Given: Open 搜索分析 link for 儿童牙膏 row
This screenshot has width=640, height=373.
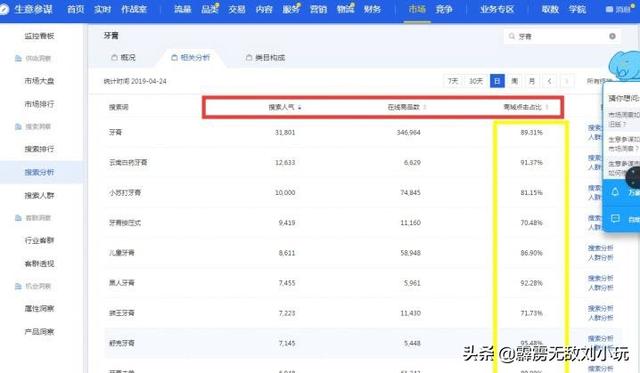Looking at the screenshot, I should [x=600, y=248].
